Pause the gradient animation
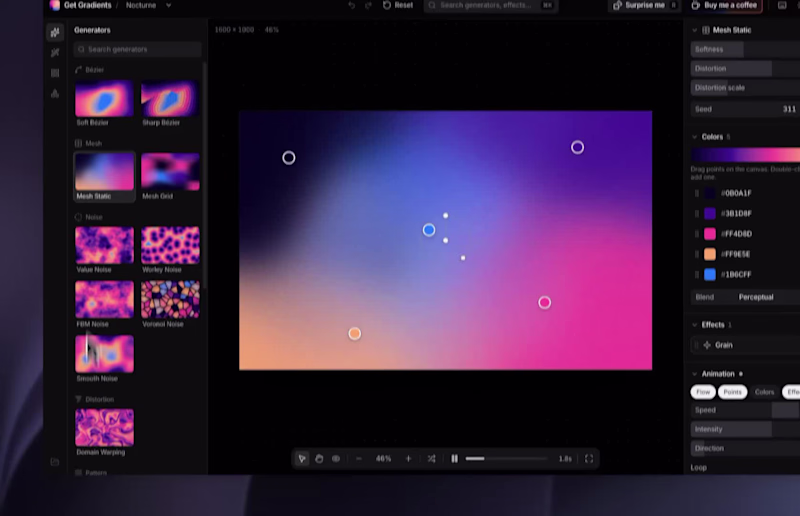 point(454,459)
